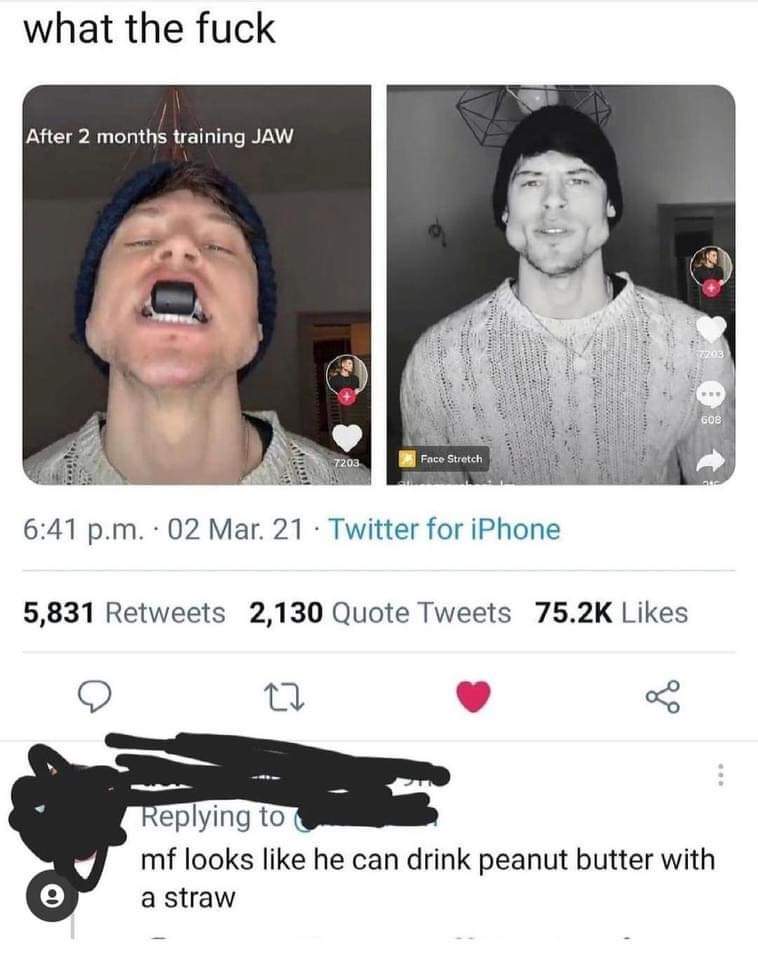Toggle the red heart like button
Screen dimensions: 758x960
tap(474, 696)
